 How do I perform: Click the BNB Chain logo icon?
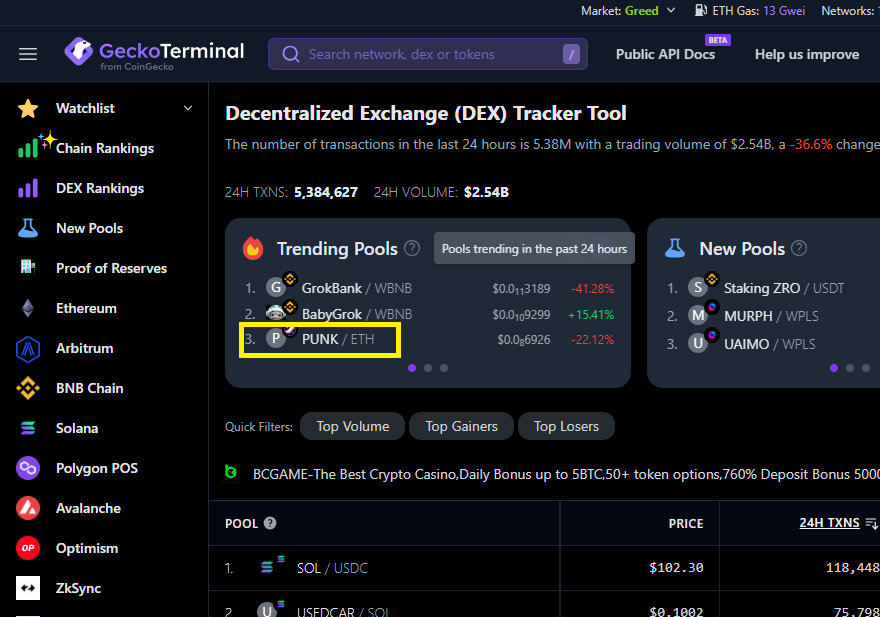tap(28, 388)
